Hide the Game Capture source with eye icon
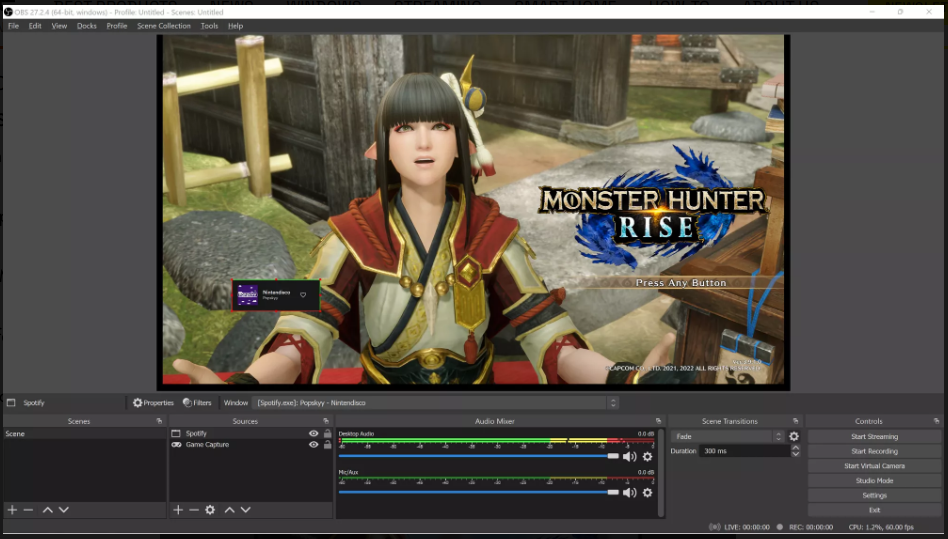Screen dimensions: 948x539 click(x=313, y=445)
